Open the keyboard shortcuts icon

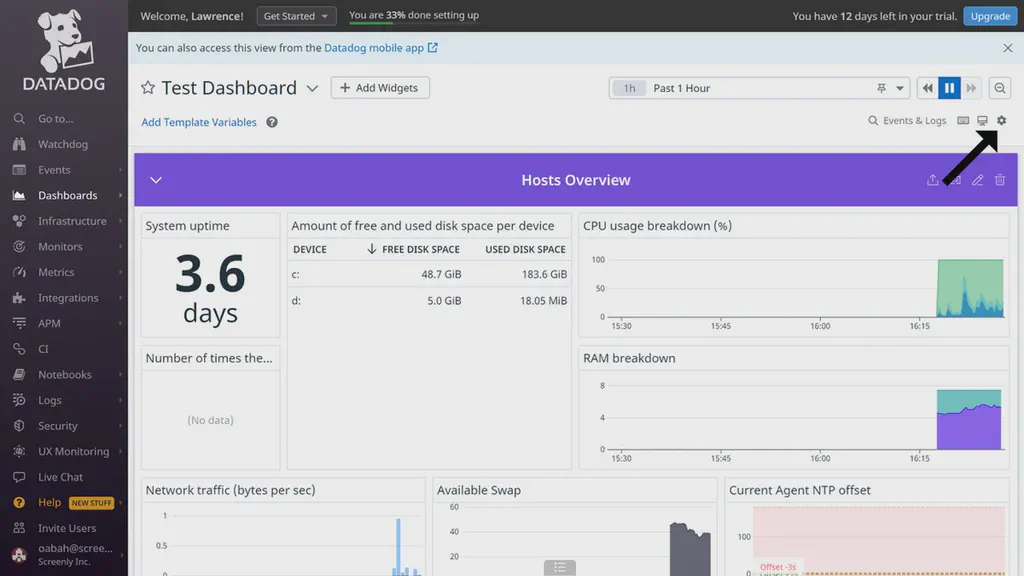pyautogui.click(x=961, y=120)
